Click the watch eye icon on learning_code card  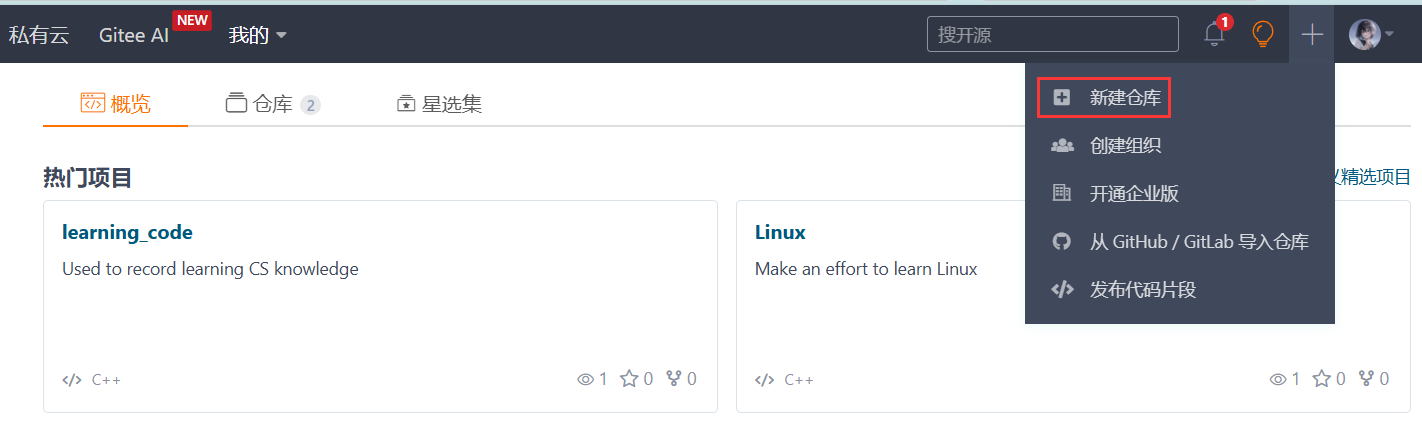(x=586, y=379)
